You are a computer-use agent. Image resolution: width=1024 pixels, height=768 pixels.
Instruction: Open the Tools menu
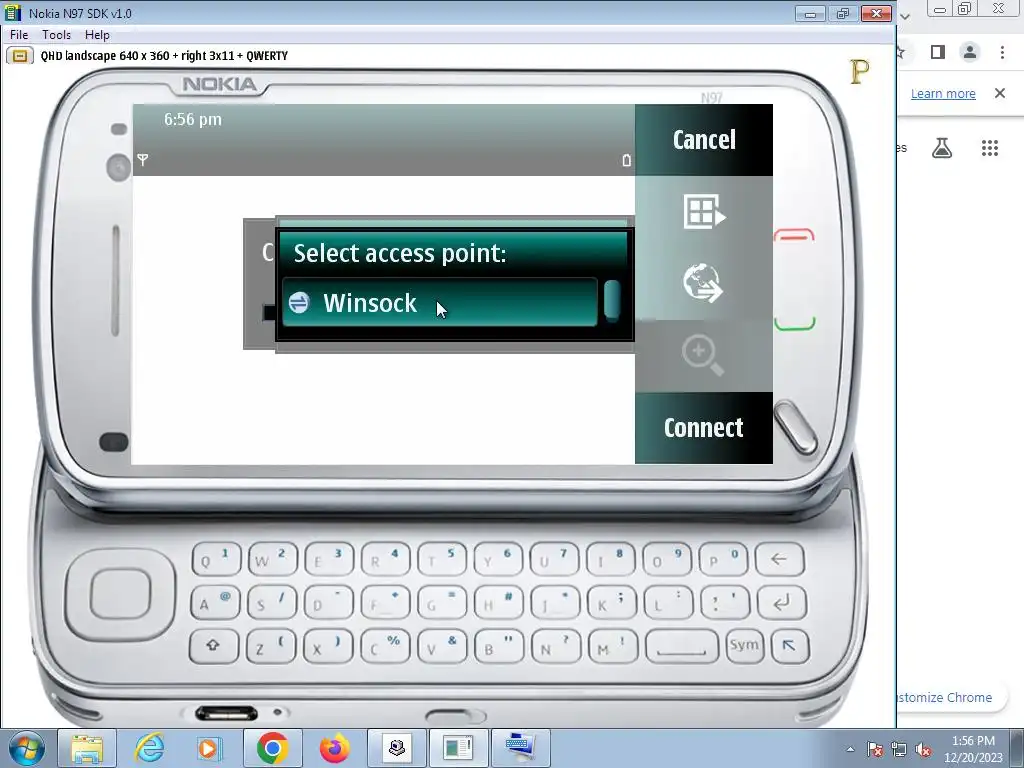point(56,35)
